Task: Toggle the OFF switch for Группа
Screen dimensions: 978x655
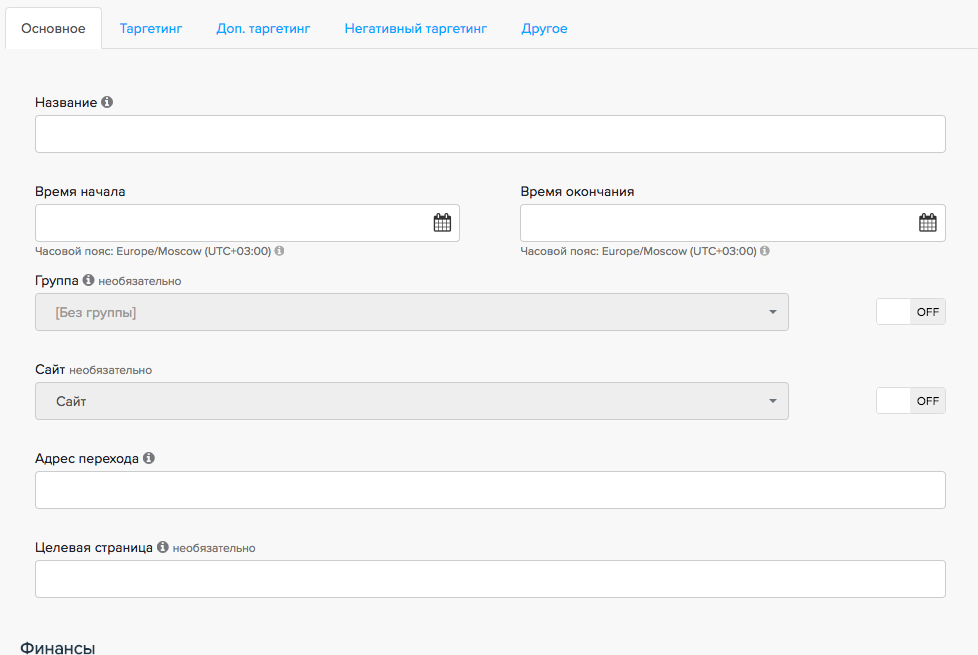Action: [910, 312]
